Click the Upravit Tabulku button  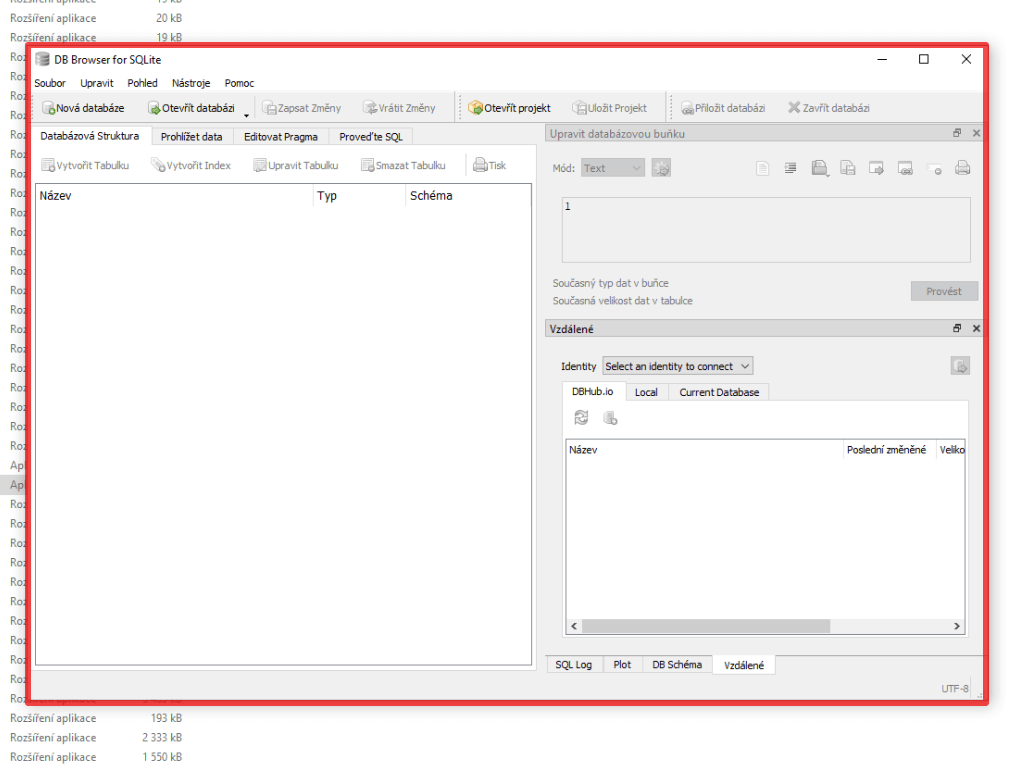click(x=296, y=166)
